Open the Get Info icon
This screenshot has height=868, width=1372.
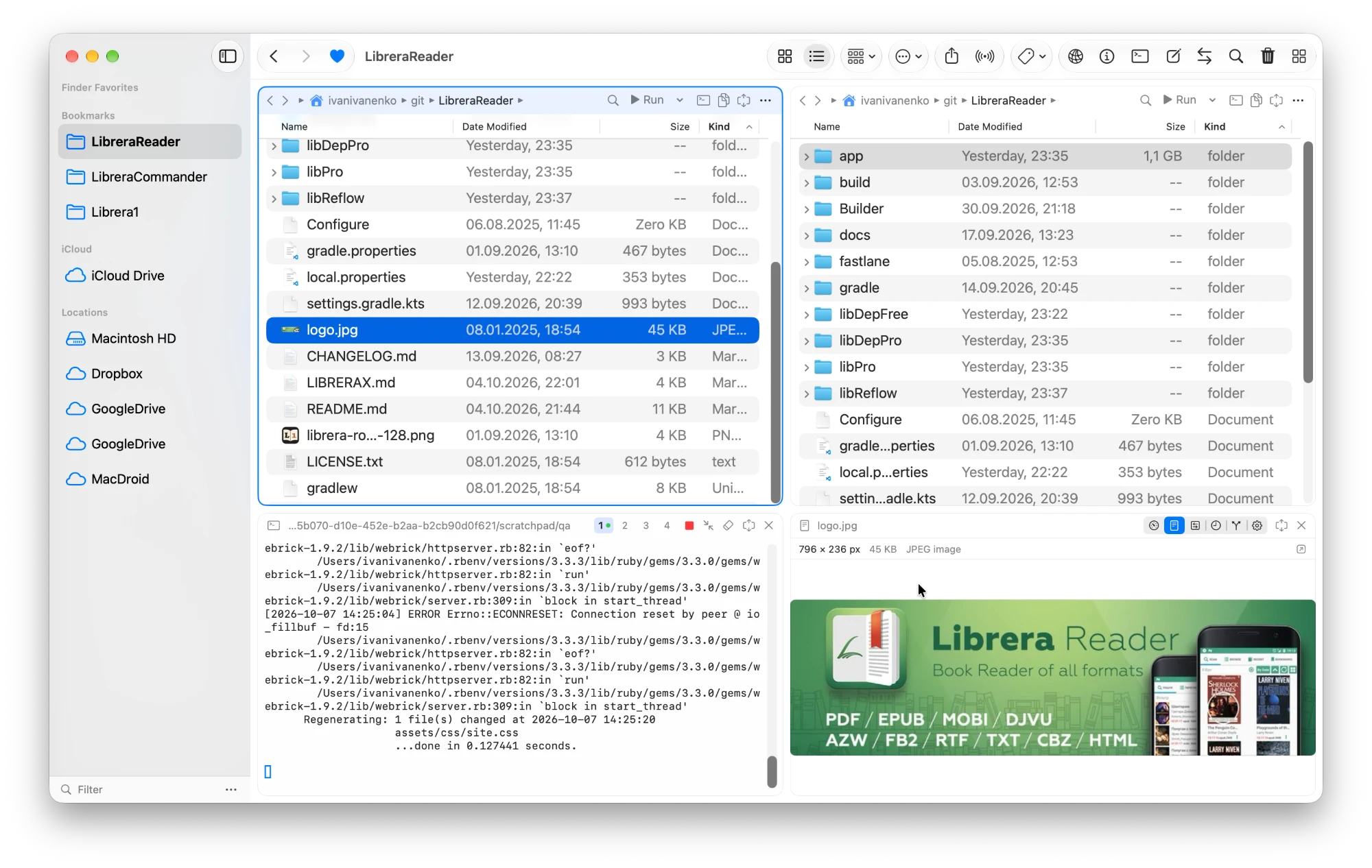click(x=1107, y=56)
